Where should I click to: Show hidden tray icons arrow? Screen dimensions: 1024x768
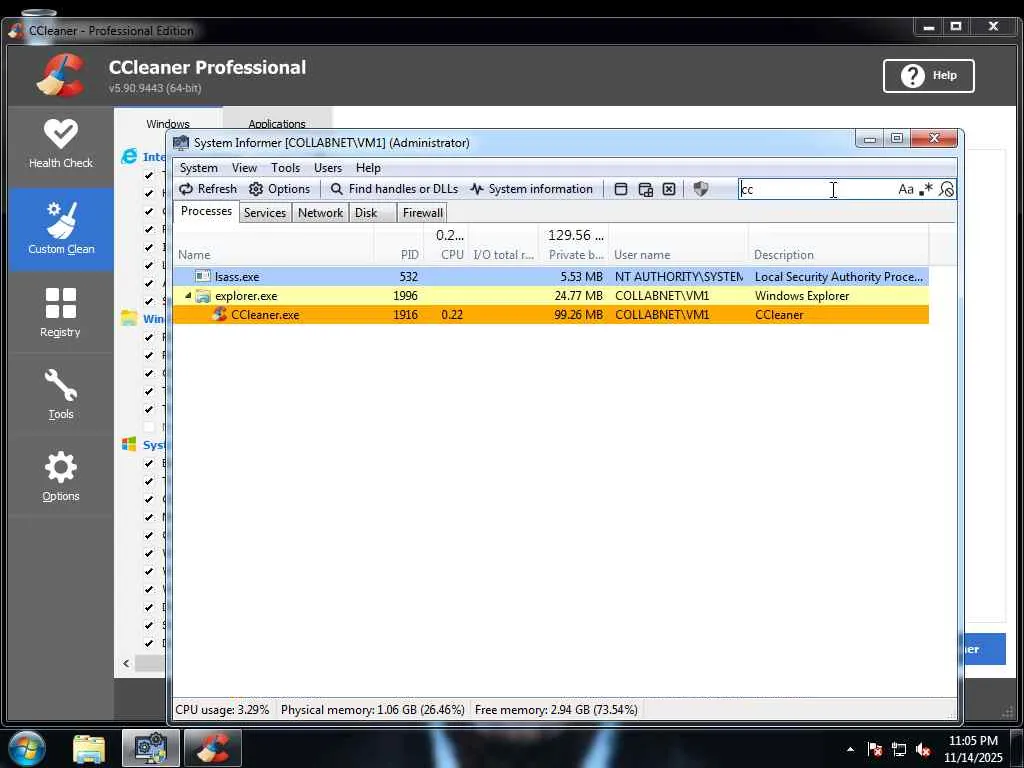click(x=850, y=749)
